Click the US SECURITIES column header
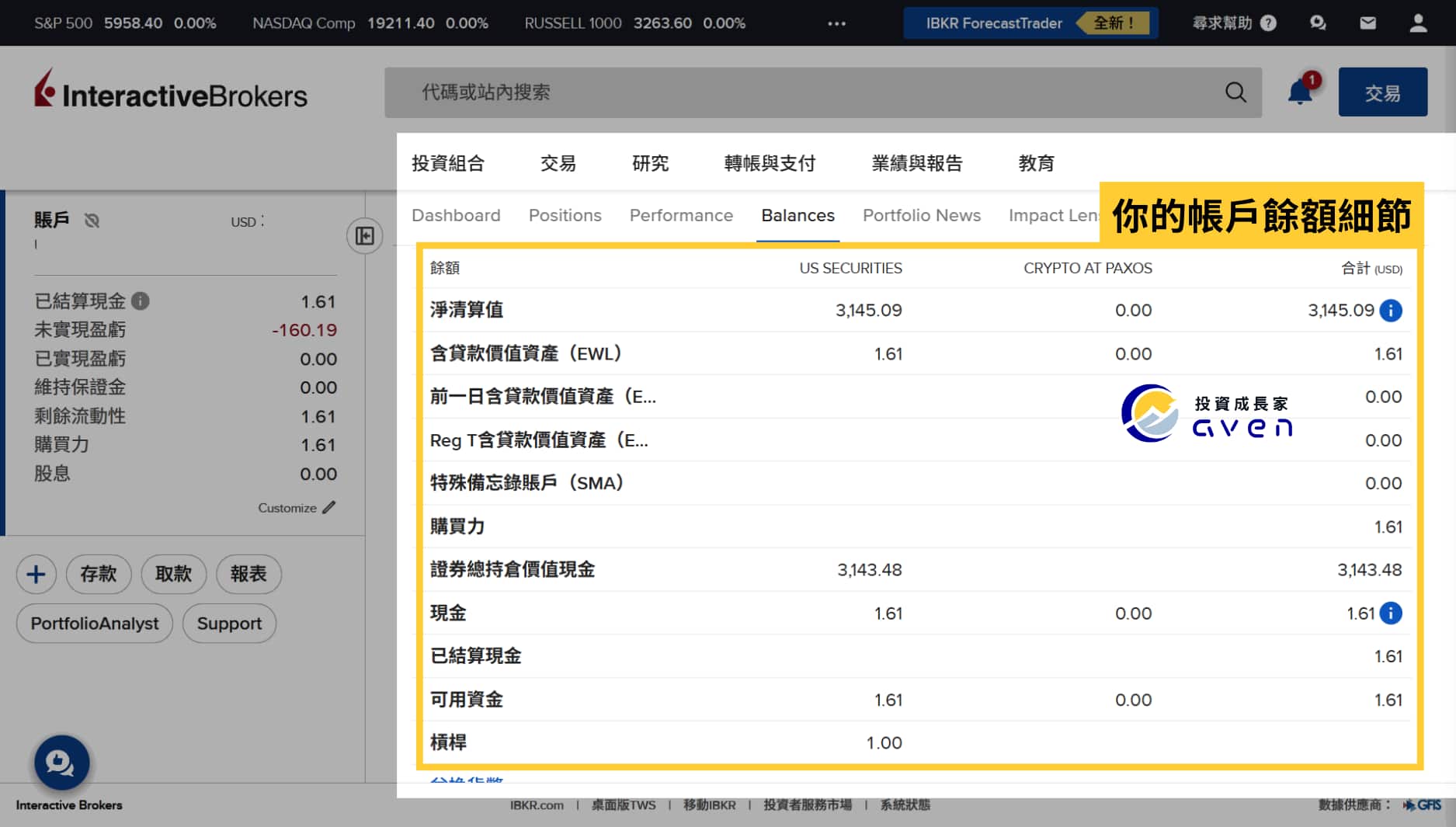Screen dimensions: 1456x827 coord(850,268)
